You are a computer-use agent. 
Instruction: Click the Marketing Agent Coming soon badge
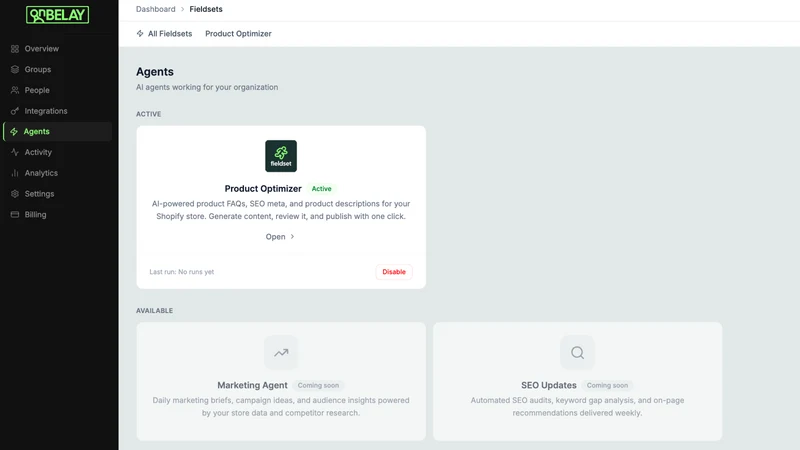pos(318,385)
